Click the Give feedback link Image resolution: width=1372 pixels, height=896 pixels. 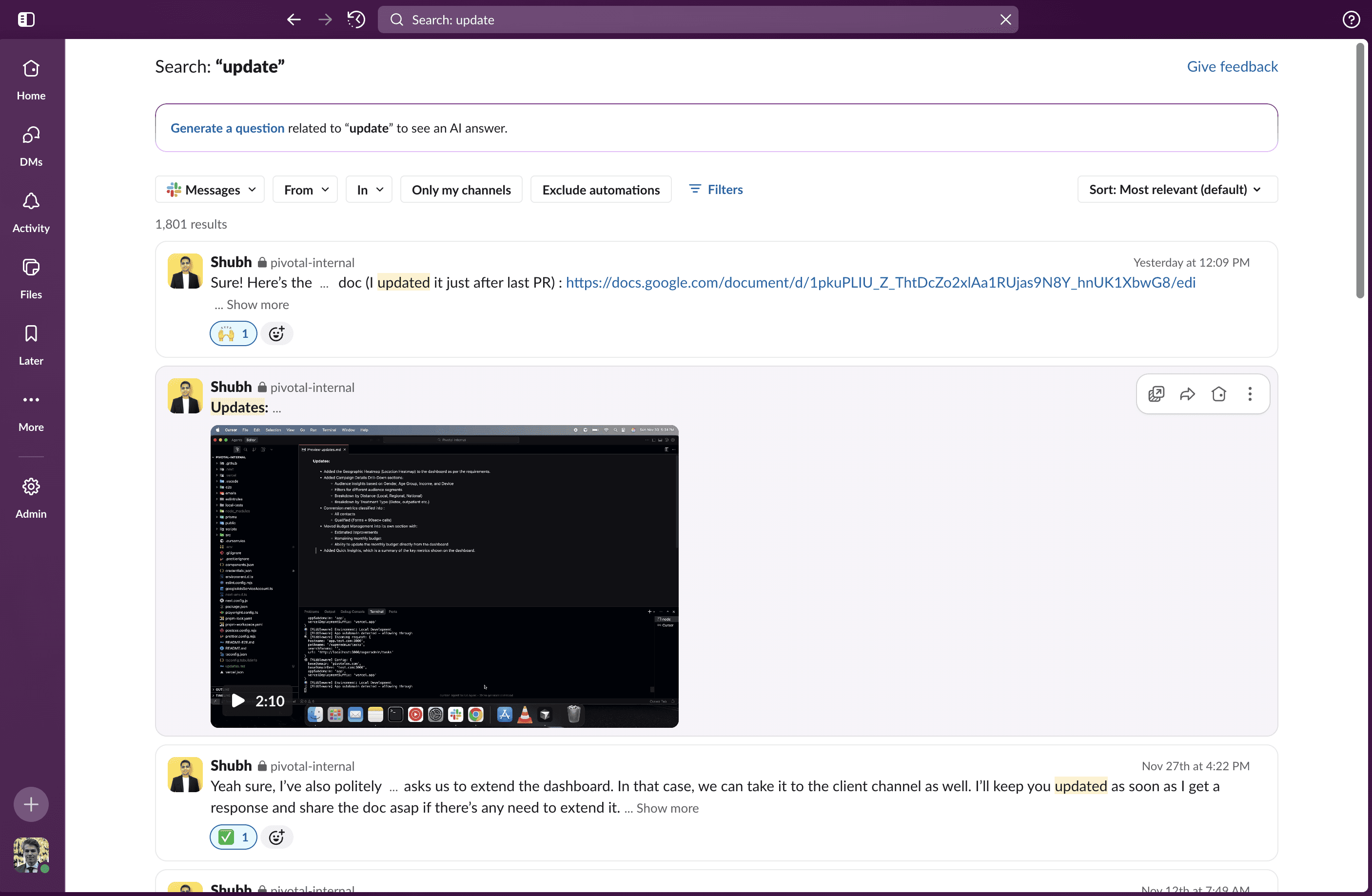point(1232,66)
